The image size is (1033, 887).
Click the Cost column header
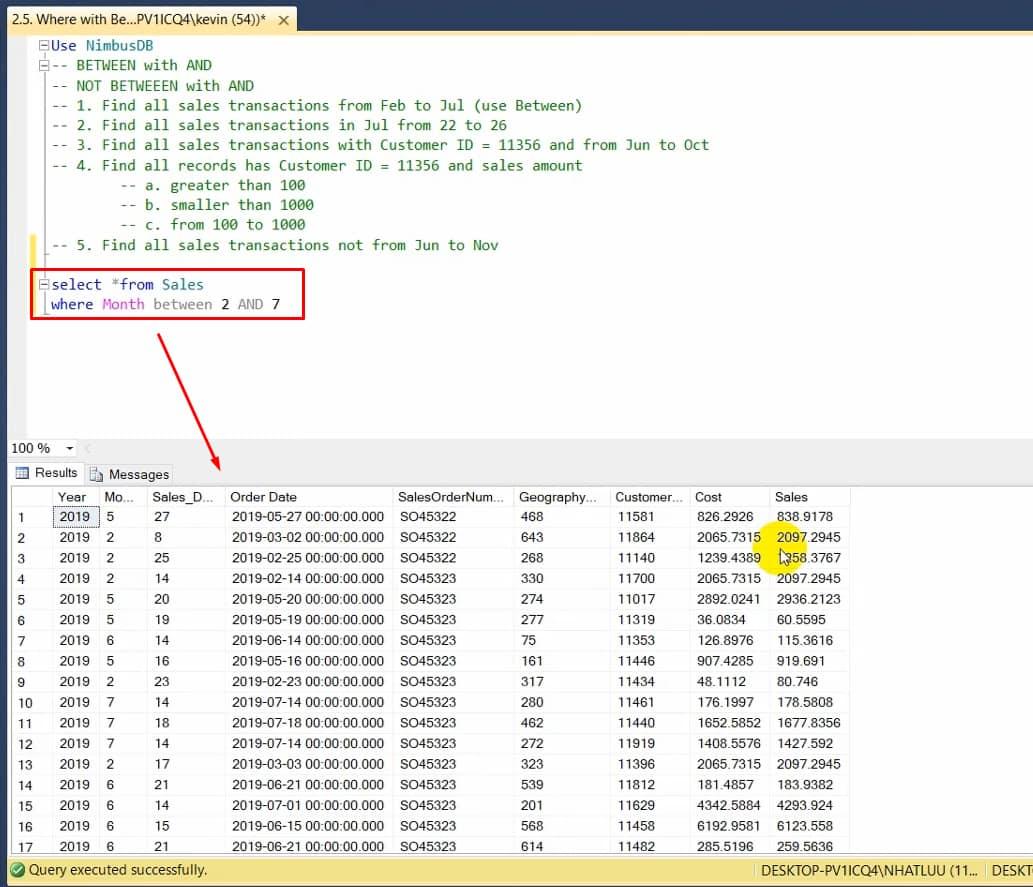(707, 497)
